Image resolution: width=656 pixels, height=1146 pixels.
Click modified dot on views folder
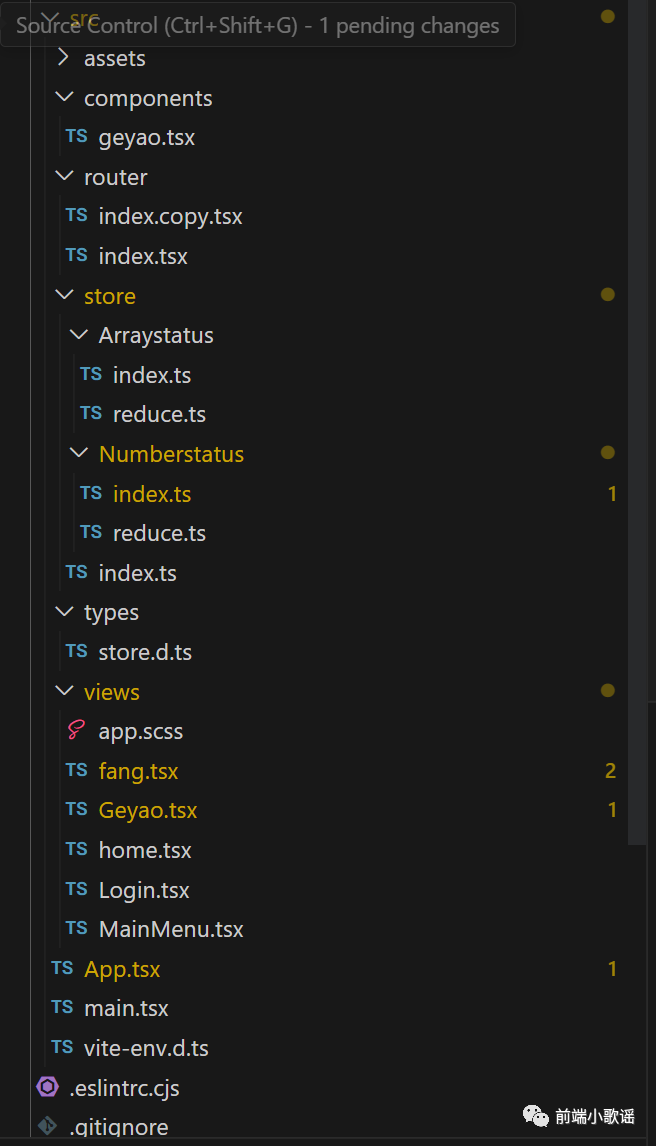(608, 691)
